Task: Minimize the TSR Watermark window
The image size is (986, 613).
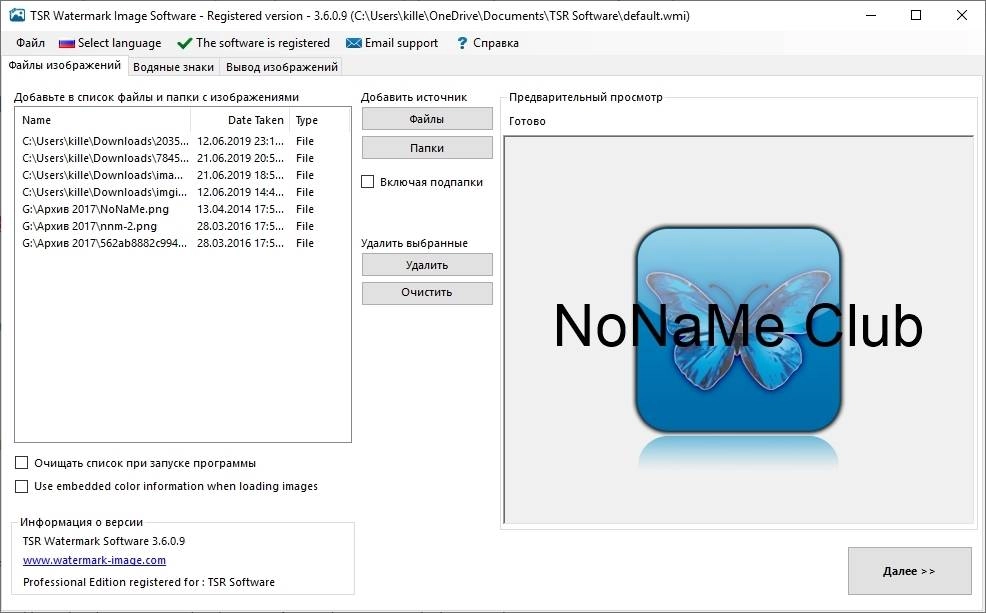Action: (x=871, y=15)
